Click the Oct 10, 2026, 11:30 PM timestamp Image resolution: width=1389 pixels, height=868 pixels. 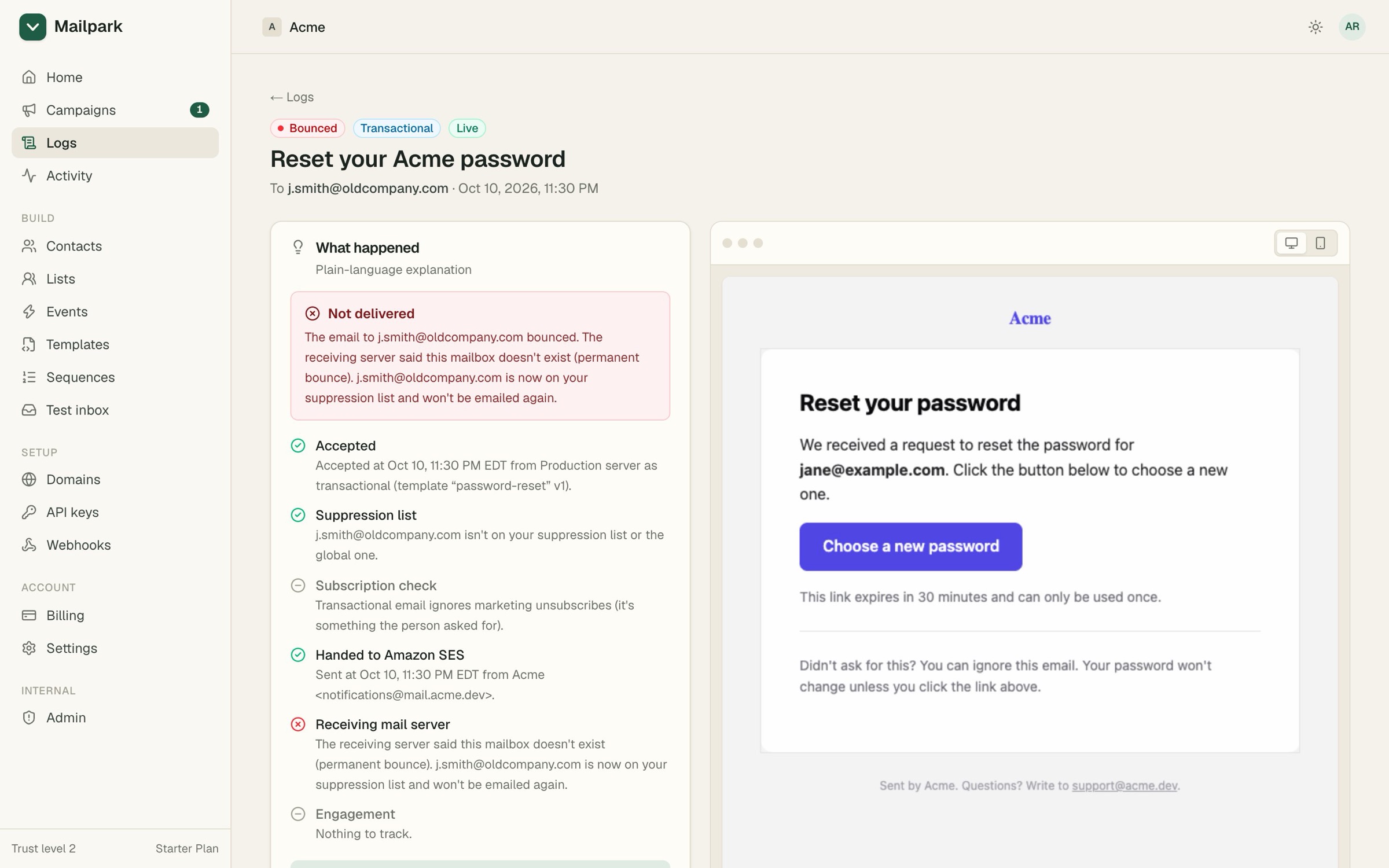click(528, 189)
